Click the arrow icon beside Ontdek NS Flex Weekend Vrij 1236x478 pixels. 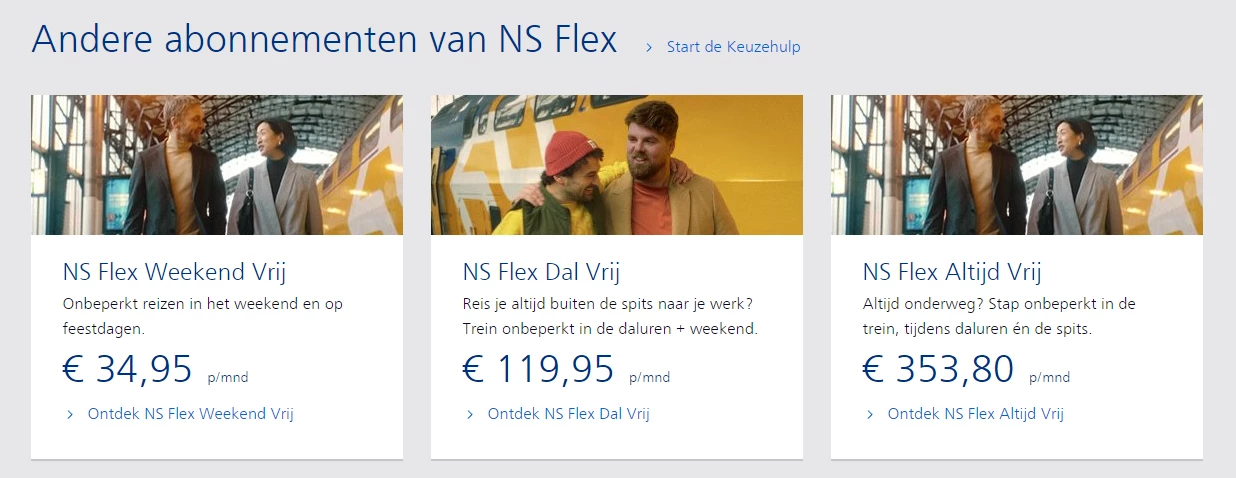[x=70, y=414]
